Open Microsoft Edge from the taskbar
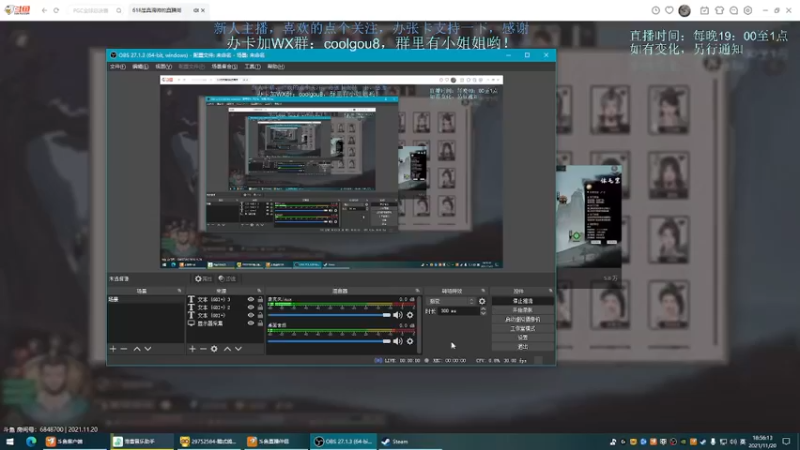Viewport: 800px width, 450px height. [31, 441]
